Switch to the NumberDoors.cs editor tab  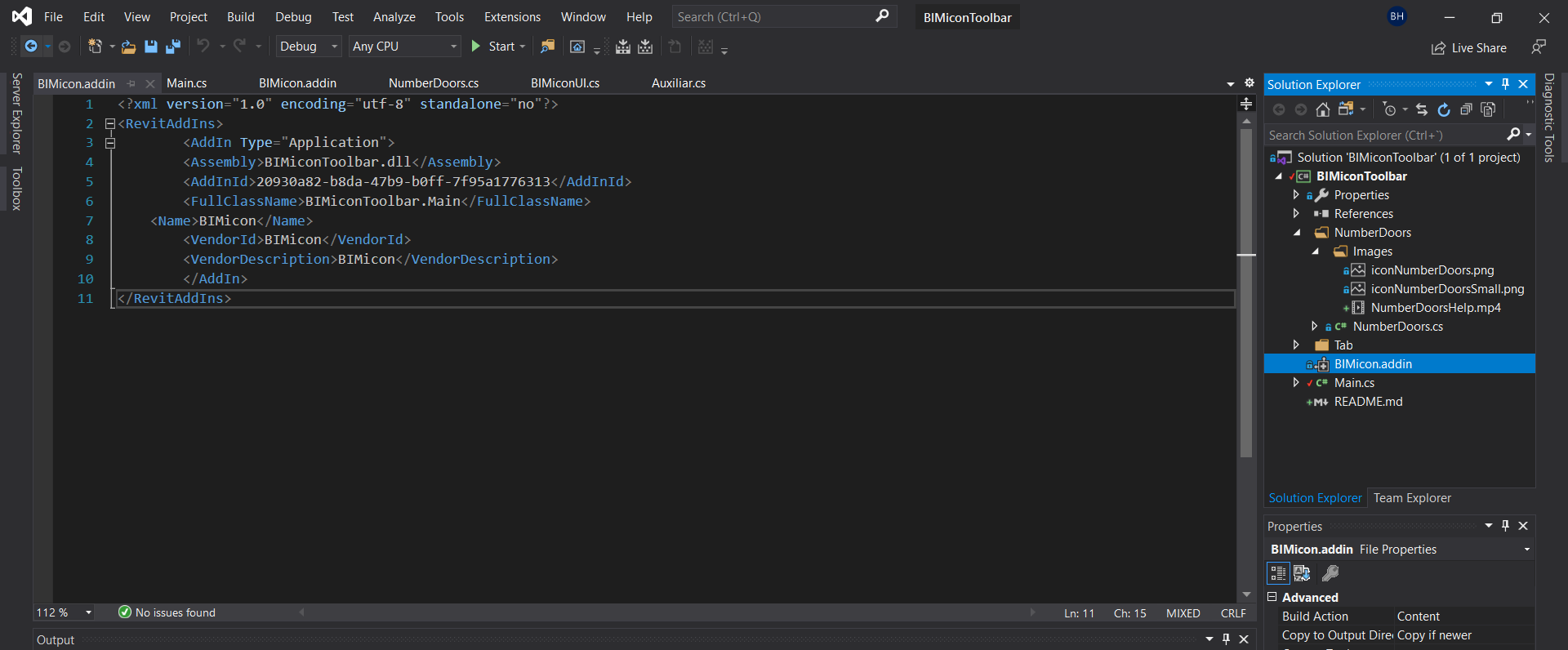point(434,83)
